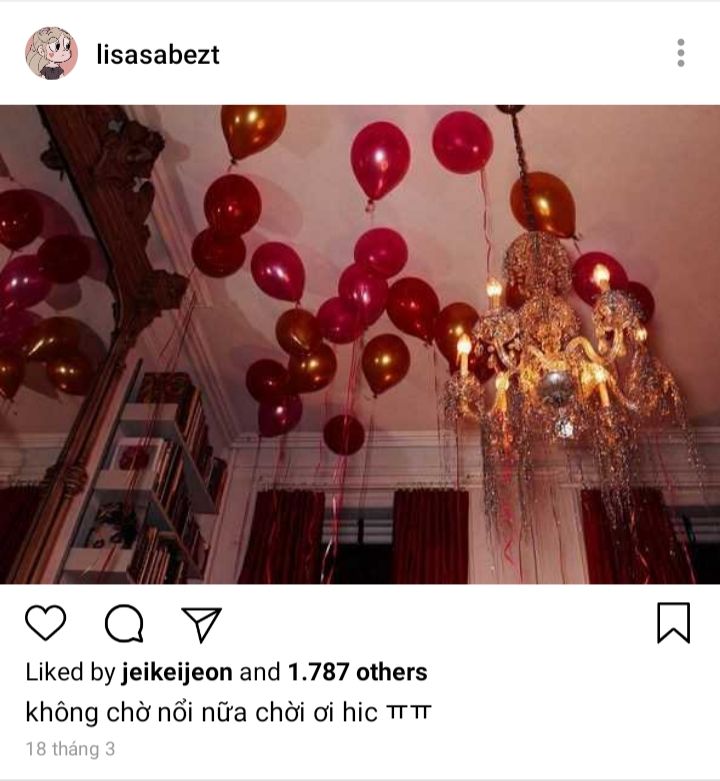View the 1.787 others who liked
Viewport: 720px width, 781px height.
(358, 672)
